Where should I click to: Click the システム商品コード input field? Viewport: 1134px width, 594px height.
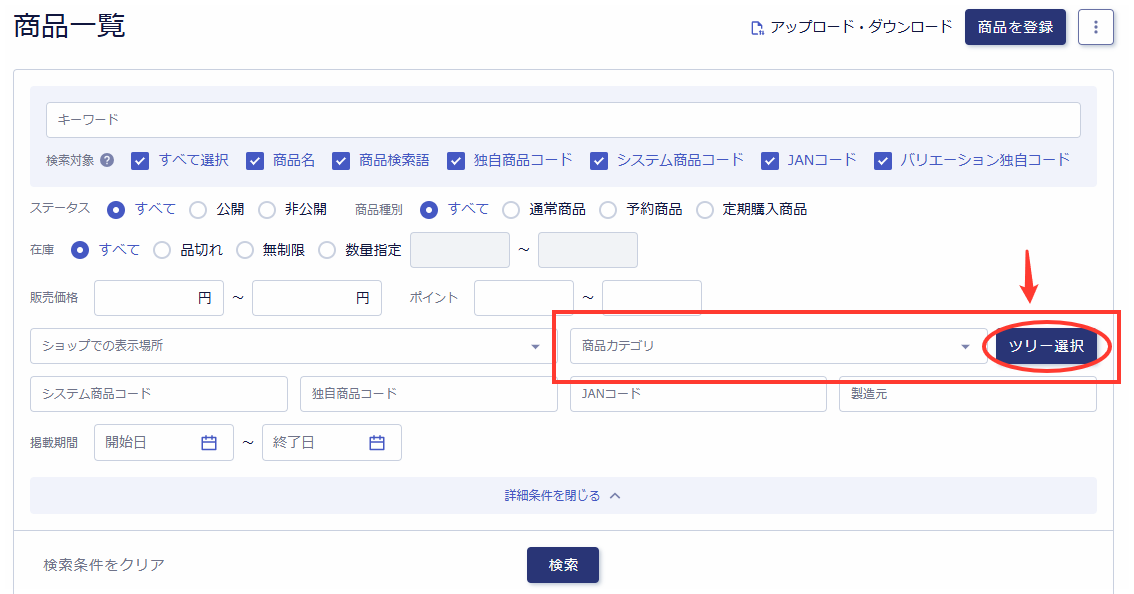click(x=159, y=394)
